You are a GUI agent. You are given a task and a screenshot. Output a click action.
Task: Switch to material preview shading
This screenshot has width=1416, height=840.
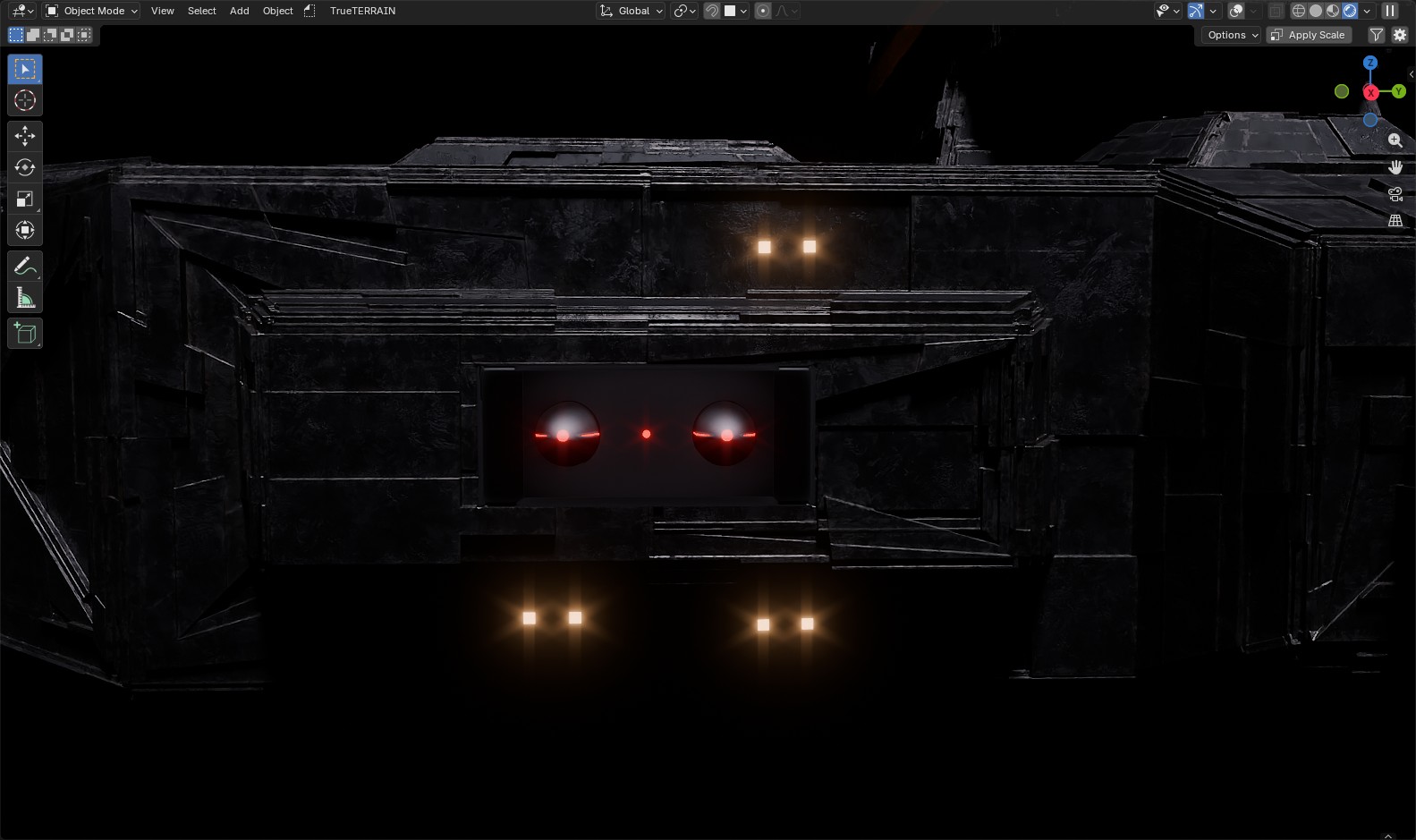coord(1333,11)
